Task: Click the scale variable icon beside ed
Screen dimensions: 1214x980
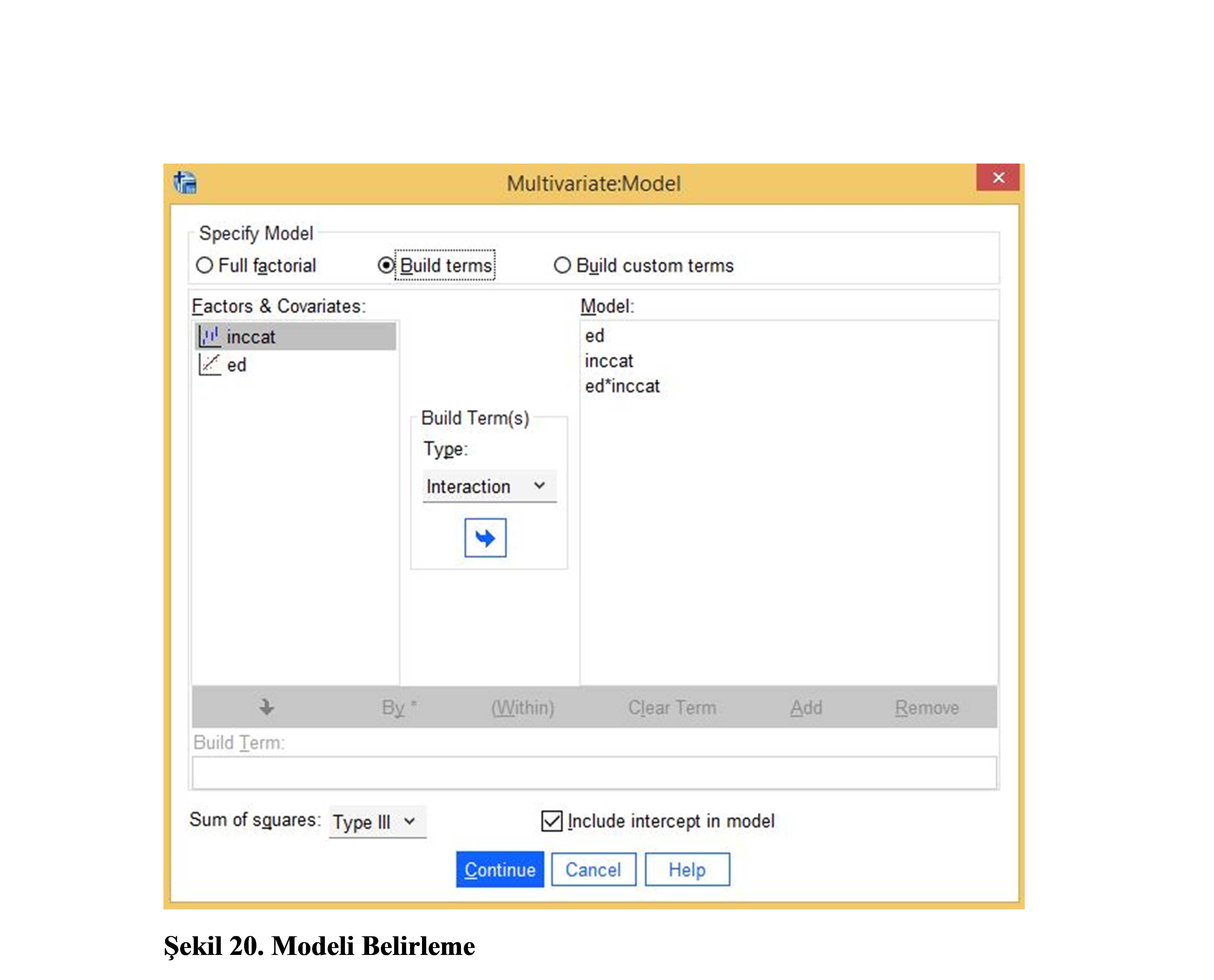Action: point(209,365)
